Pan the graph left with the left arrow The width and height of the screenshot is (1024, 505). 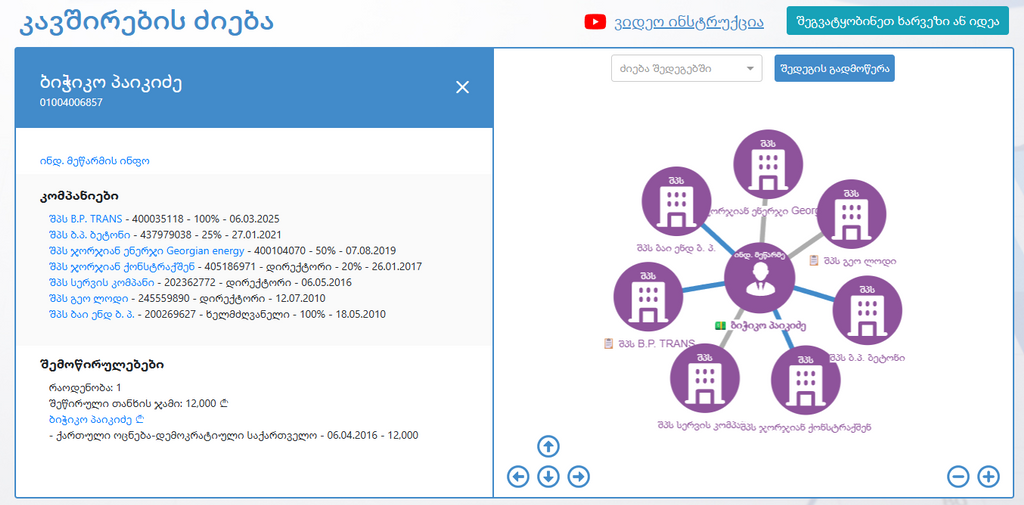(x=518, y=477)
